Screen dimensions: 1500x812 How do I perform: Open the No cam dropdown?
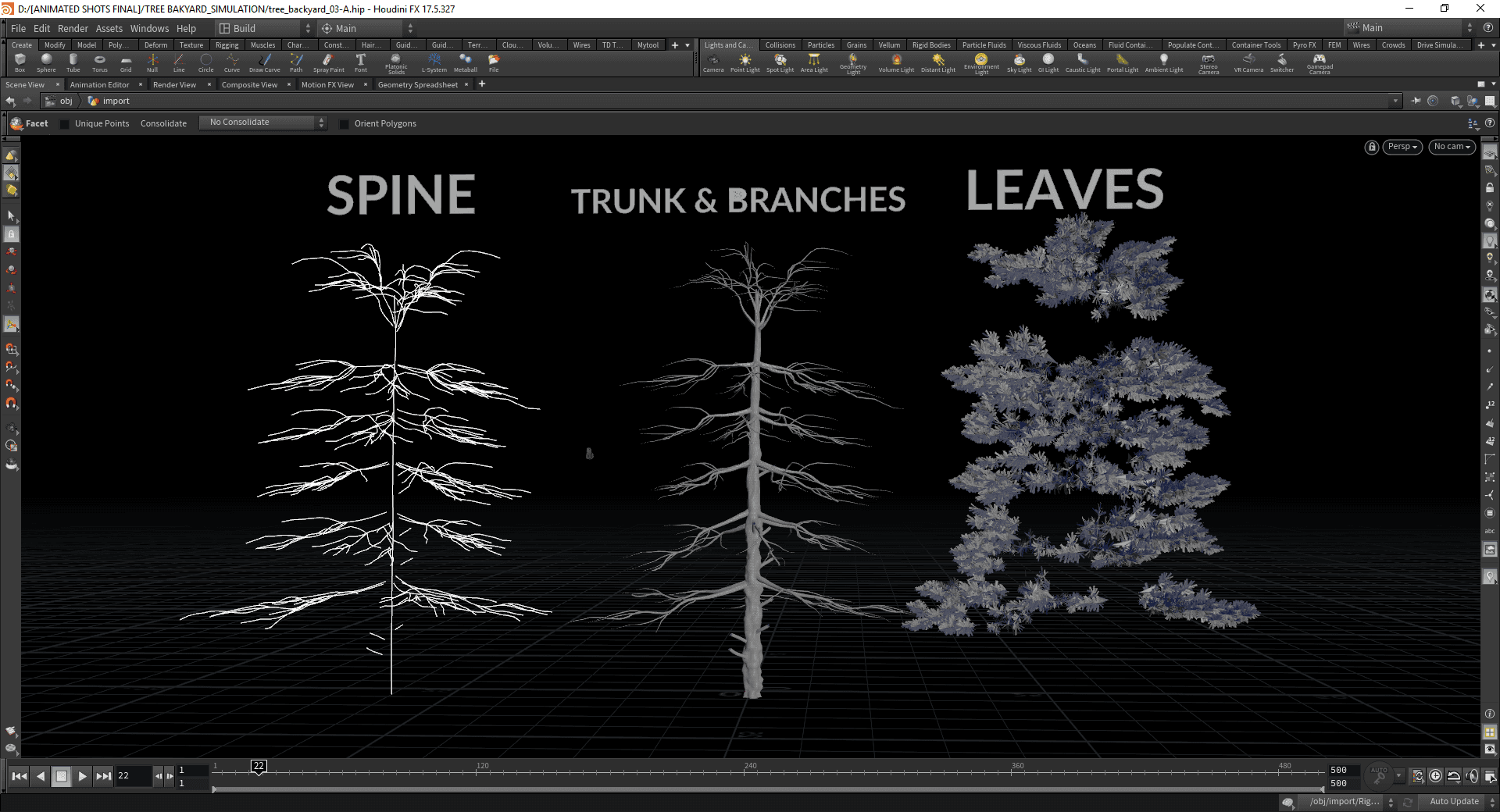[x=1451, y=147]
